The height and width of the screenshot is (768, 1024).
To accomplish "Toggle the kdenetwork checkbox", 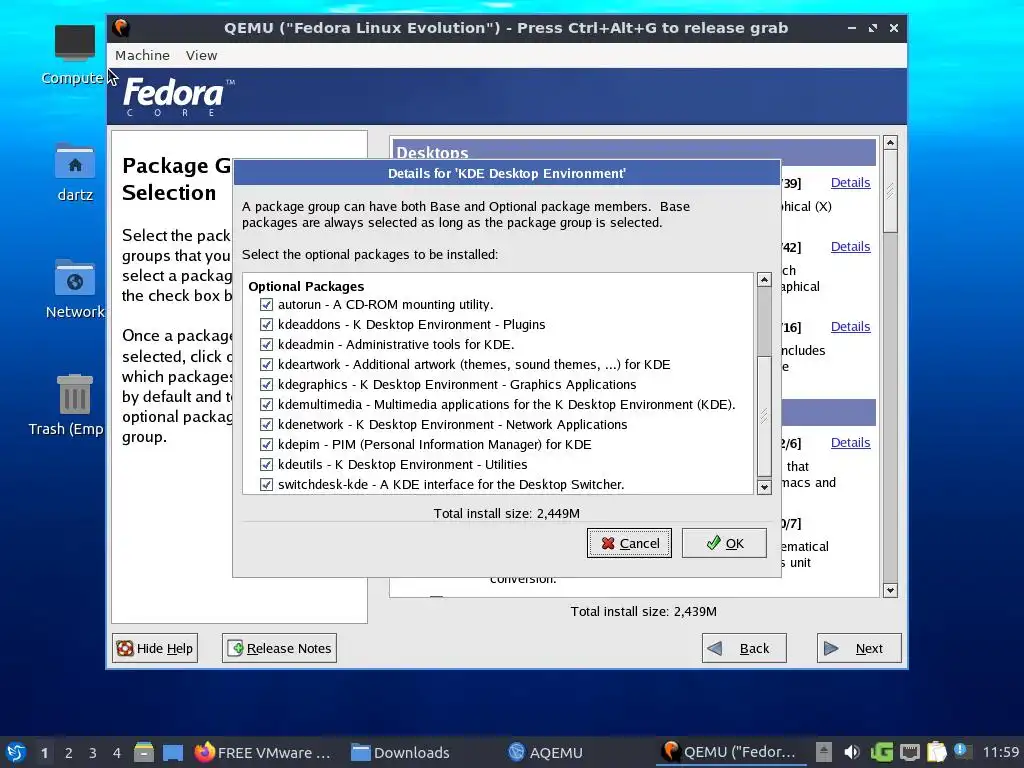I will coord(266,424).
